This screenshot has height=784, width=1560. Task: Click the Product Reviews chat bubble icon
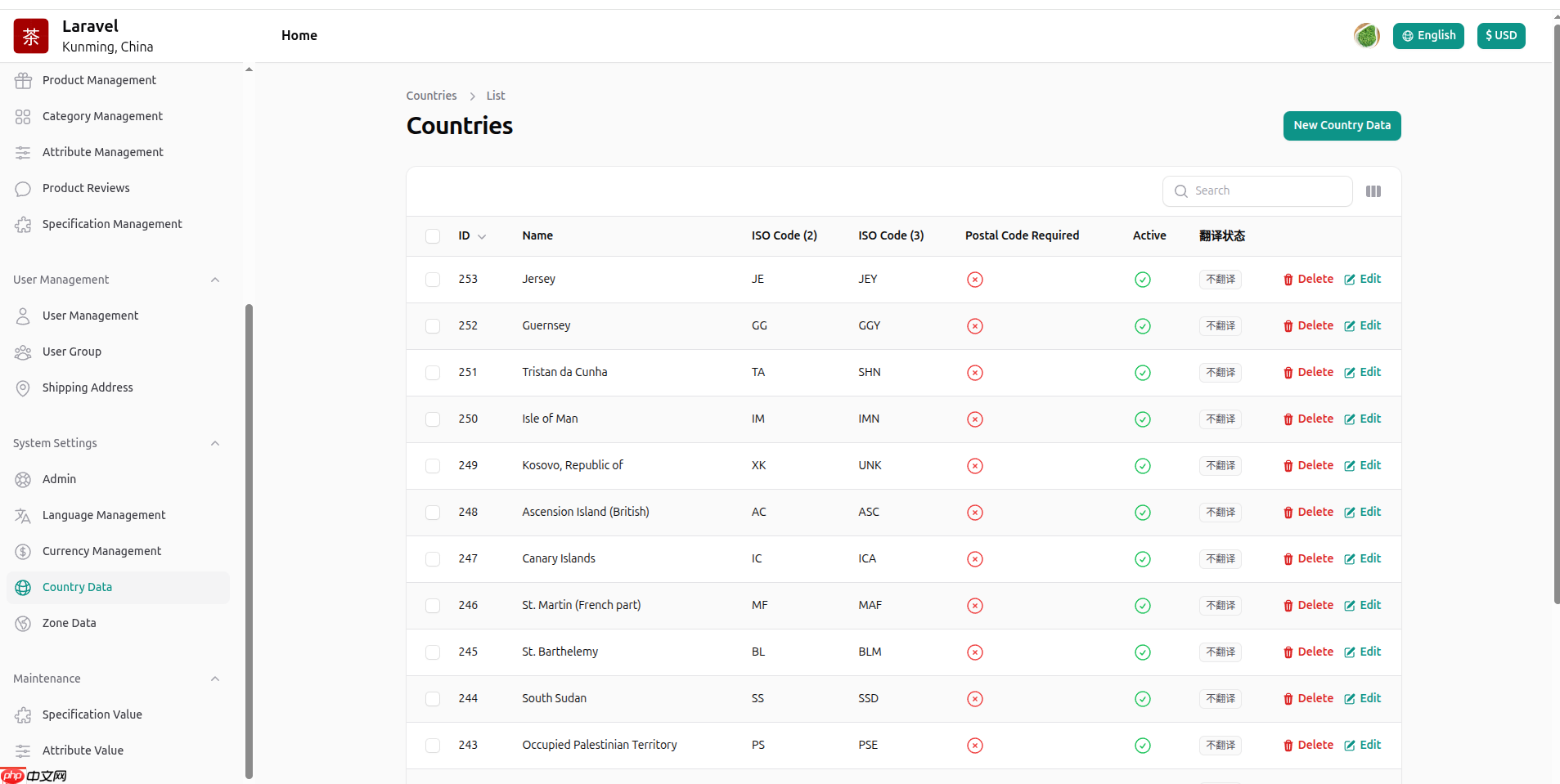click(23, 189)
